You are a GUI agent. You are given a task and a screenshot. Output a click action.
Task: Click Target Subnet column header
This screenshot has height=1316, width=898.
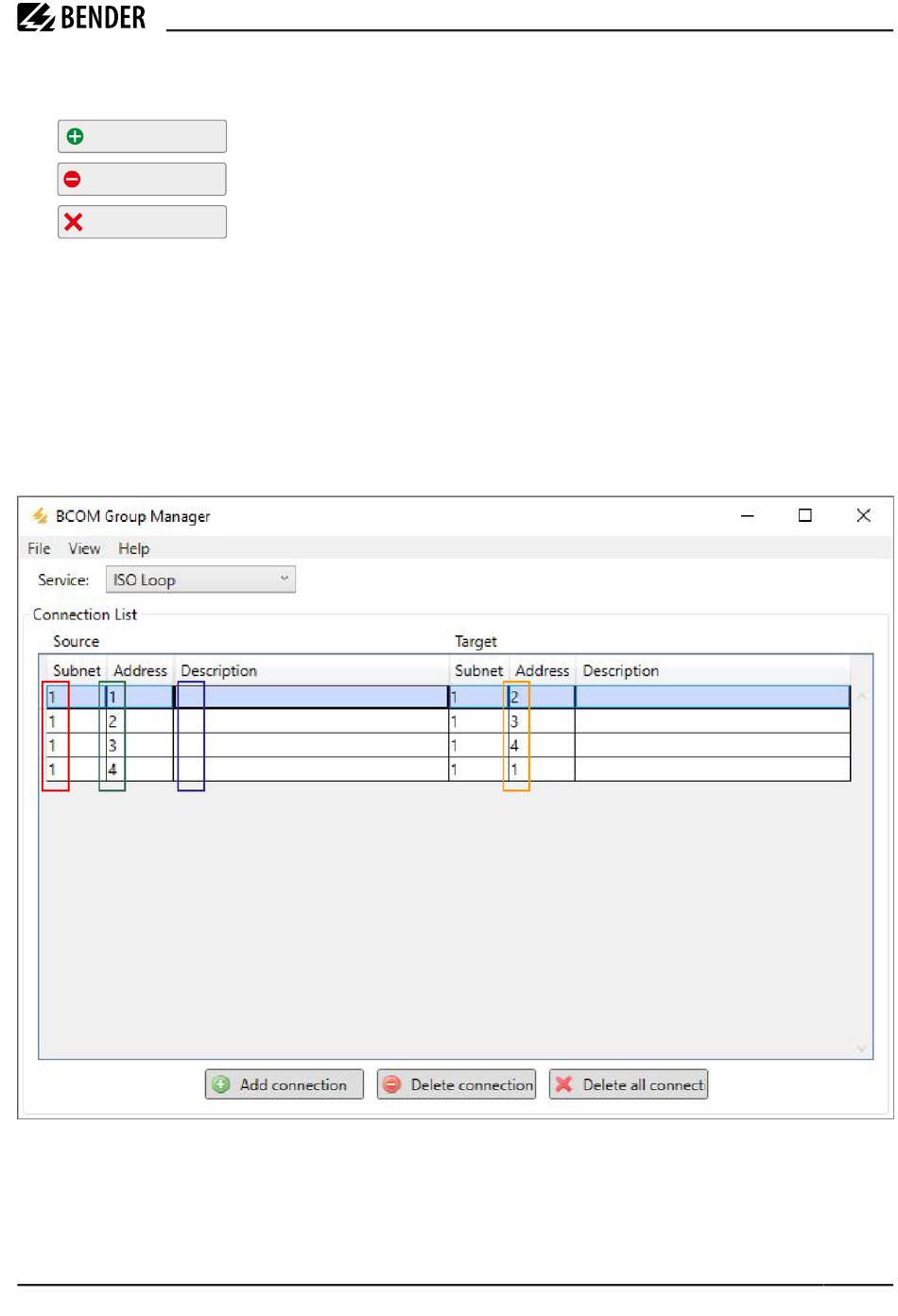(478, 670)
